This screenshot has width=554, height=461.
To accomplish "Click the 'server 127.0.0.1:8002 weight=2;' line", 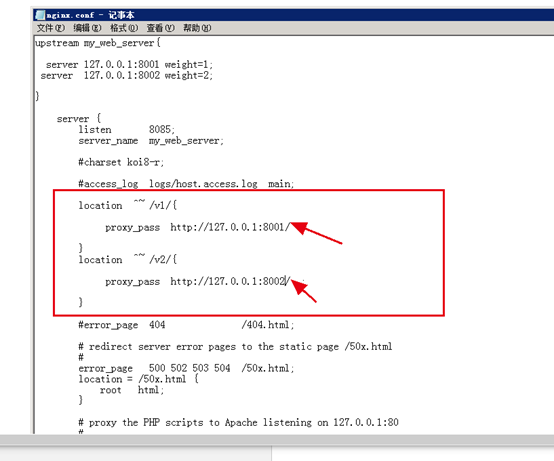I will 126,76.
